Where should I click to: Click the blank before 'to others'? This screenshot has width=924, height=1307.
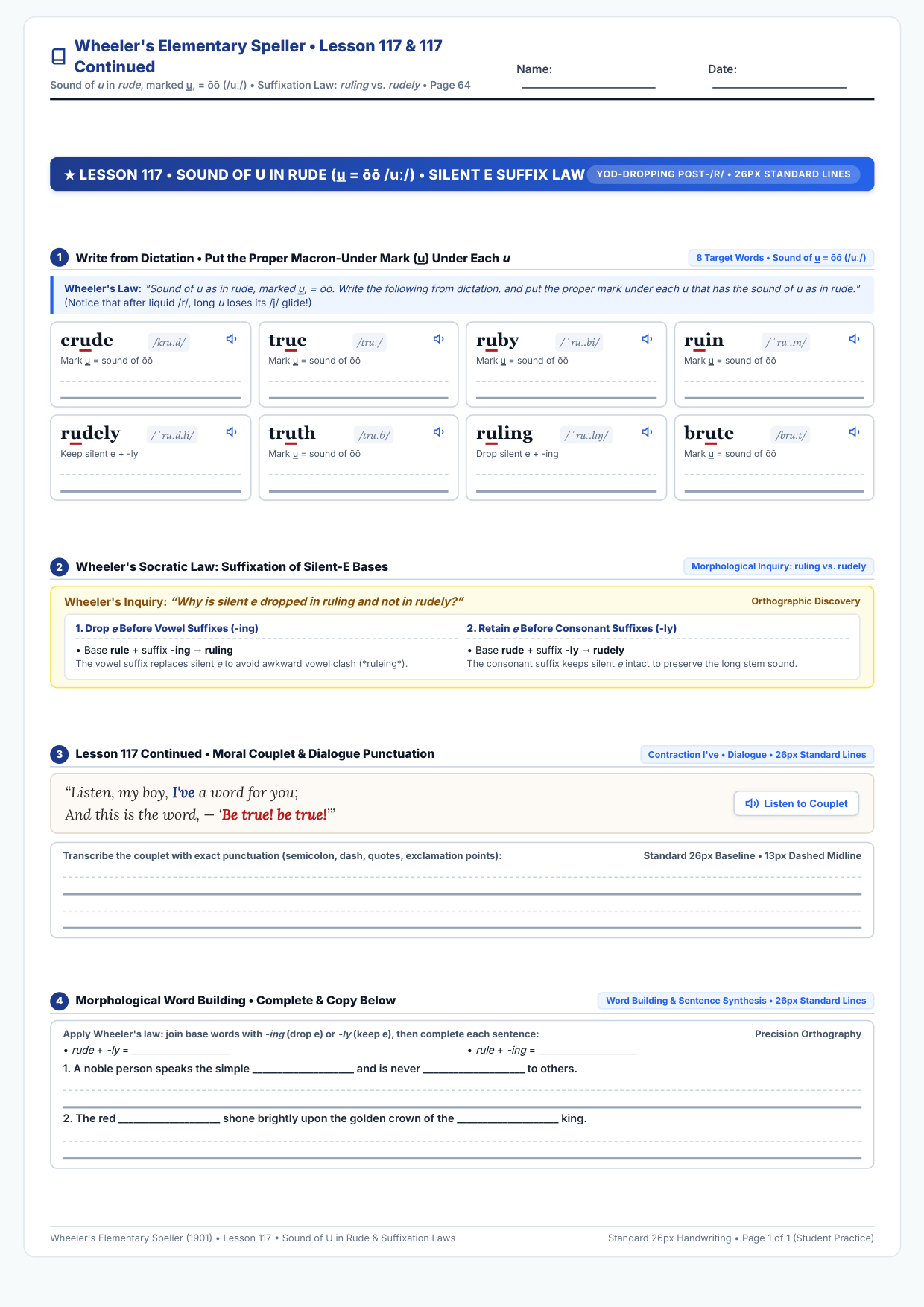474,1069
